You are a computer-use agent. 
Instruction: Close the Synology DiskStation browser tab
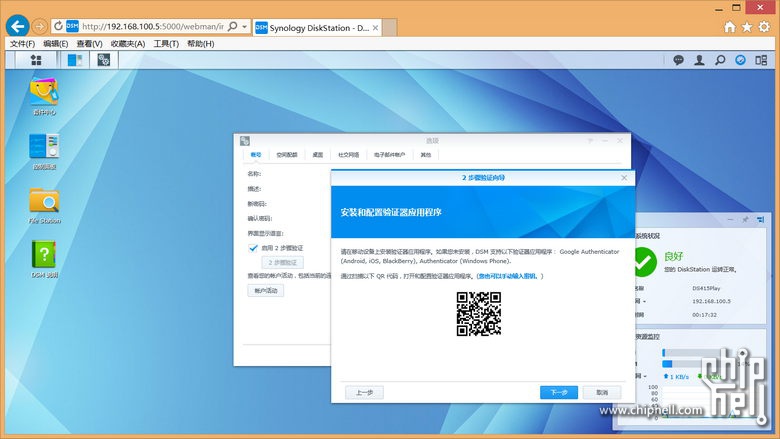point(376,28)
